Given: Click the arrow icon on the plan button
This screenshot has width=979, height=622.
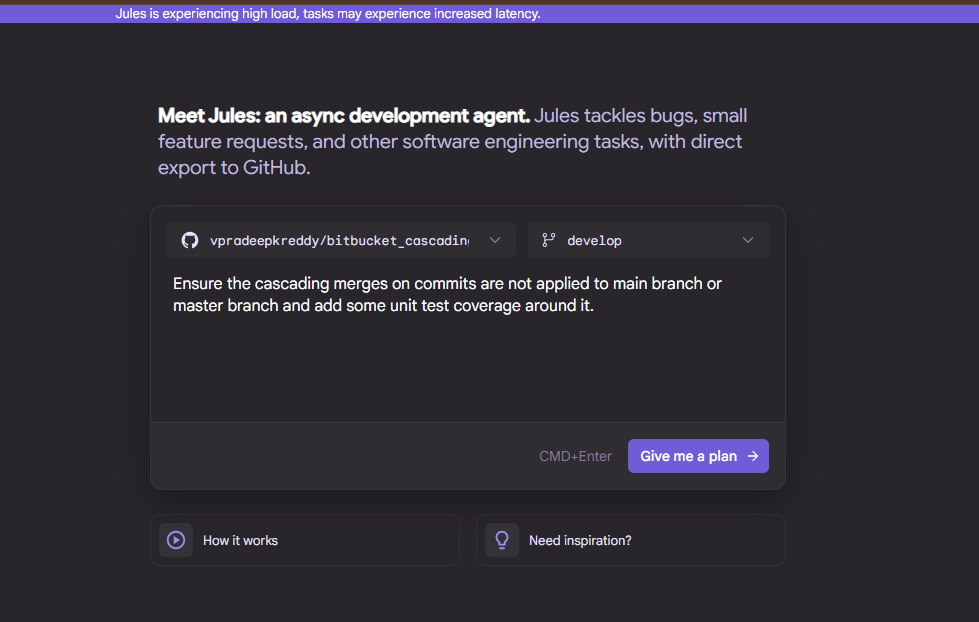Looking at the screenshot, I should click(x=753, y=456).
